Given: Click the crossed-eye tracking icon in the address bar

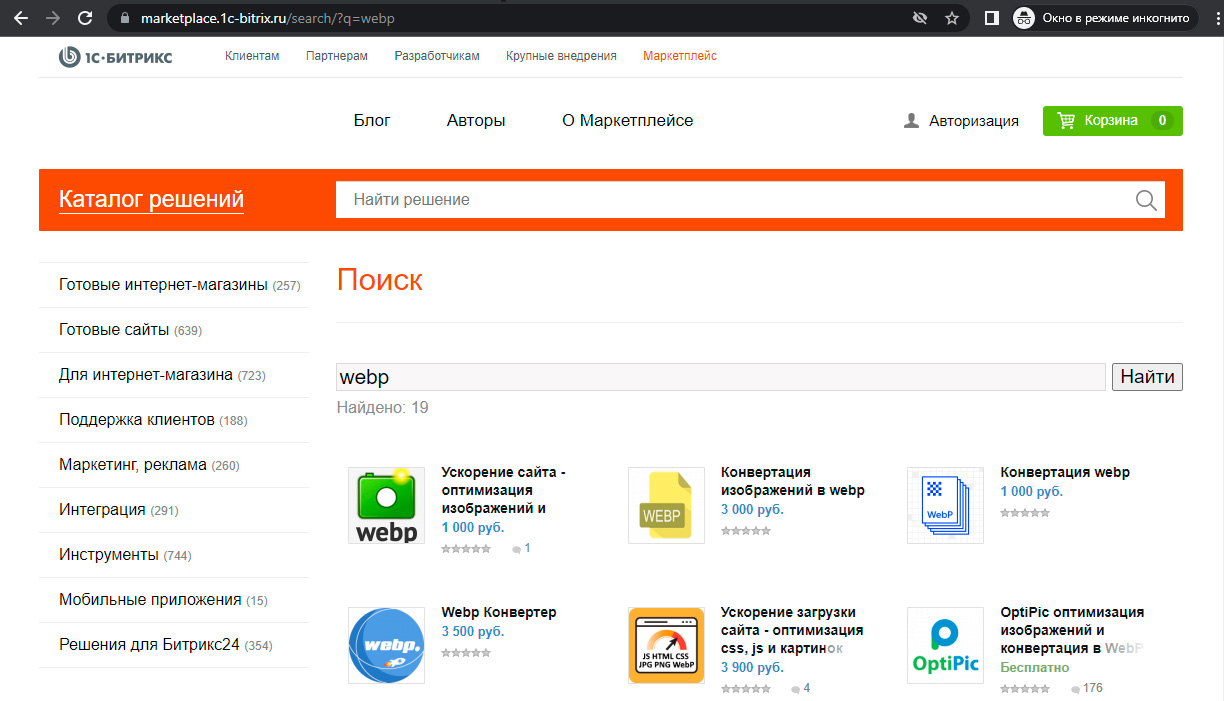Looking at the screenshot, I should [x=920, y=18].
